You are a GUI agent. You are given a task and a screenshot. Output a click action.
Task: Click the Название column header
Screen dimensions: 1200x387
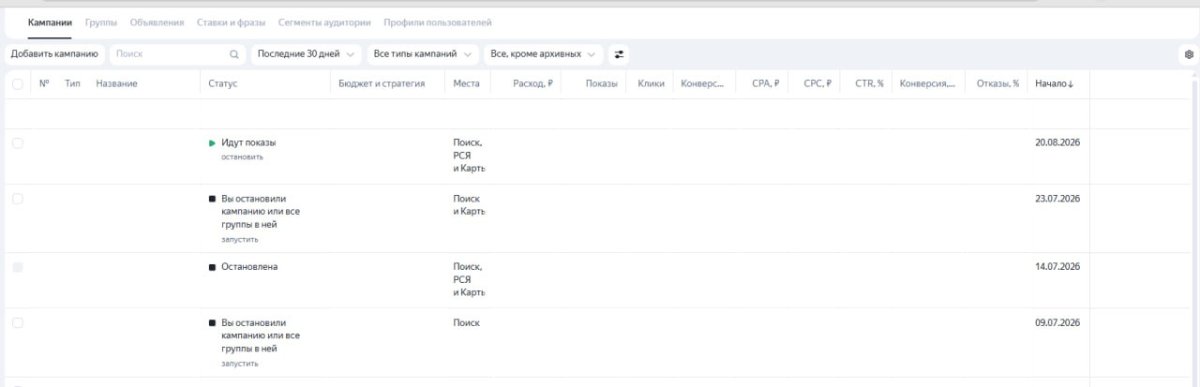point(117,84)
